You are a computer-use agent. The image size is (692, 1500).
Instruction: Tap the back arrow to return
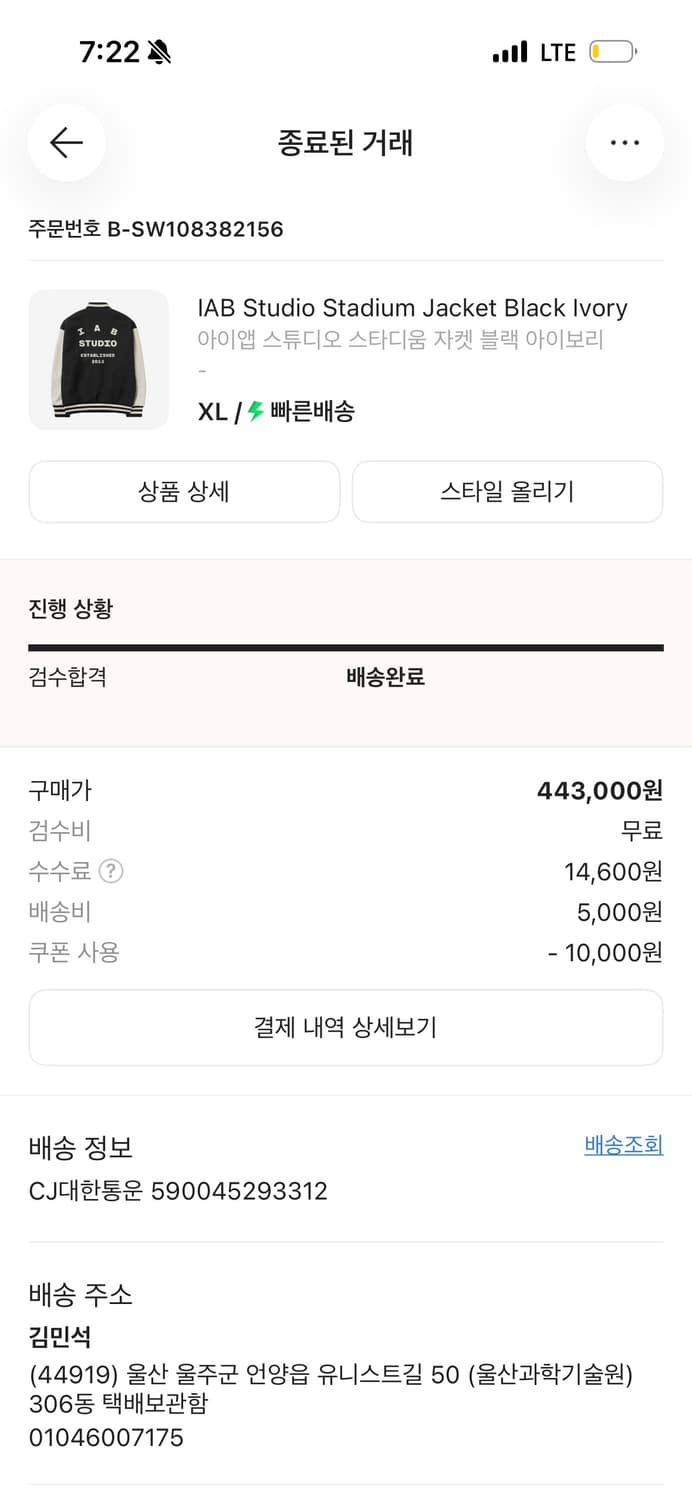[x=67, y=143]
